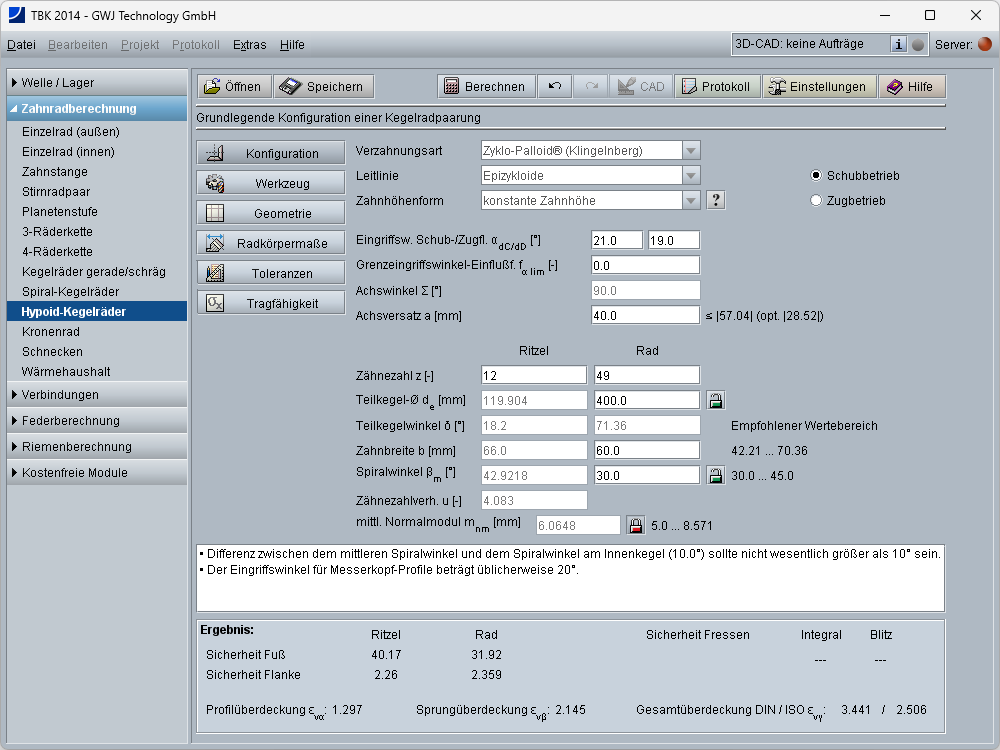The width and height of the screenshot is (1000, 750).
Task: Click the Öffnen toolbar button
Action: (233, 87)
